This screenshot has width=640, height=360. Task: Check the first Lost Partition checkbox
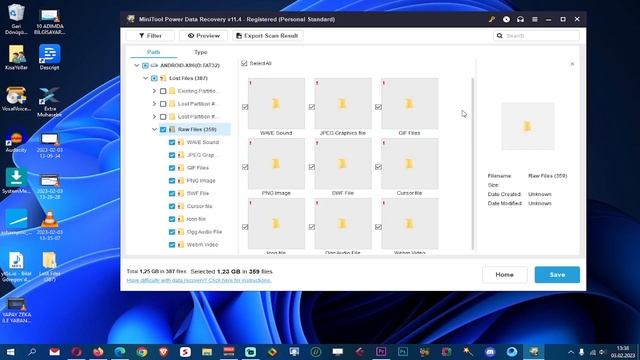pos(163,104)
